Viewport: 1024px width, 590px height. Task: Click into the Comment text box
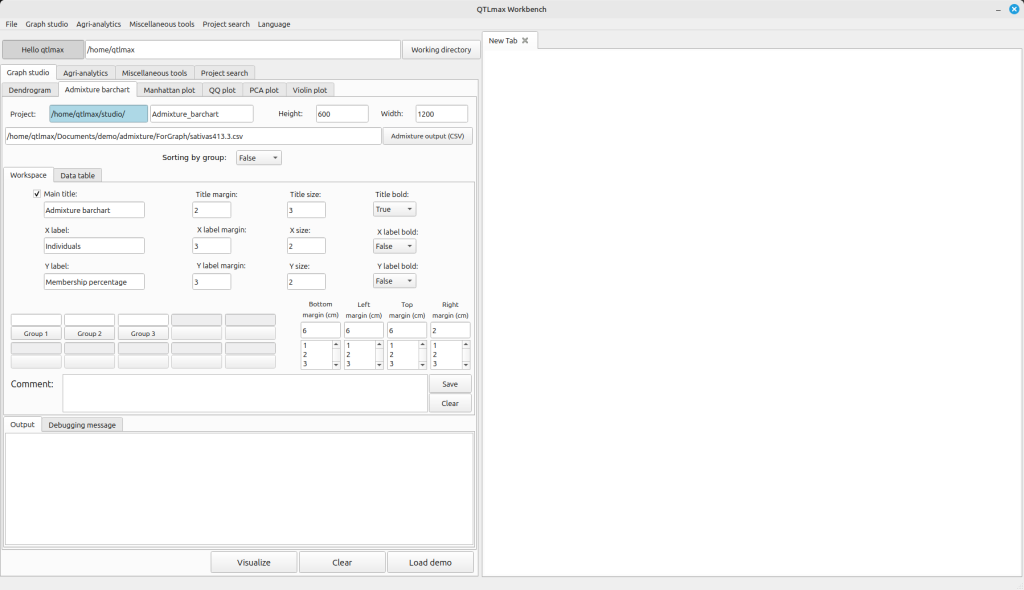[x=244, y=393]
